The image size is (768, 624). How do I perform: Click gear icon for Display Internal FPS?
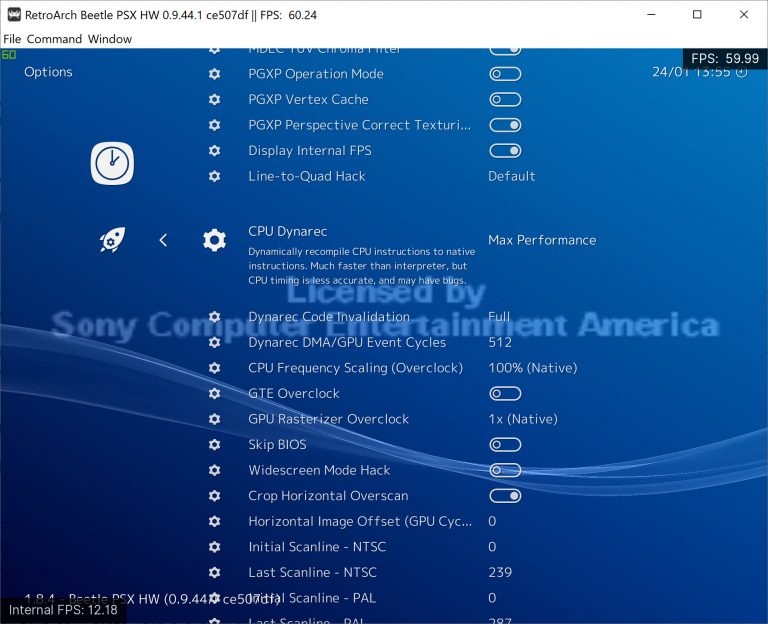(215, 150)
